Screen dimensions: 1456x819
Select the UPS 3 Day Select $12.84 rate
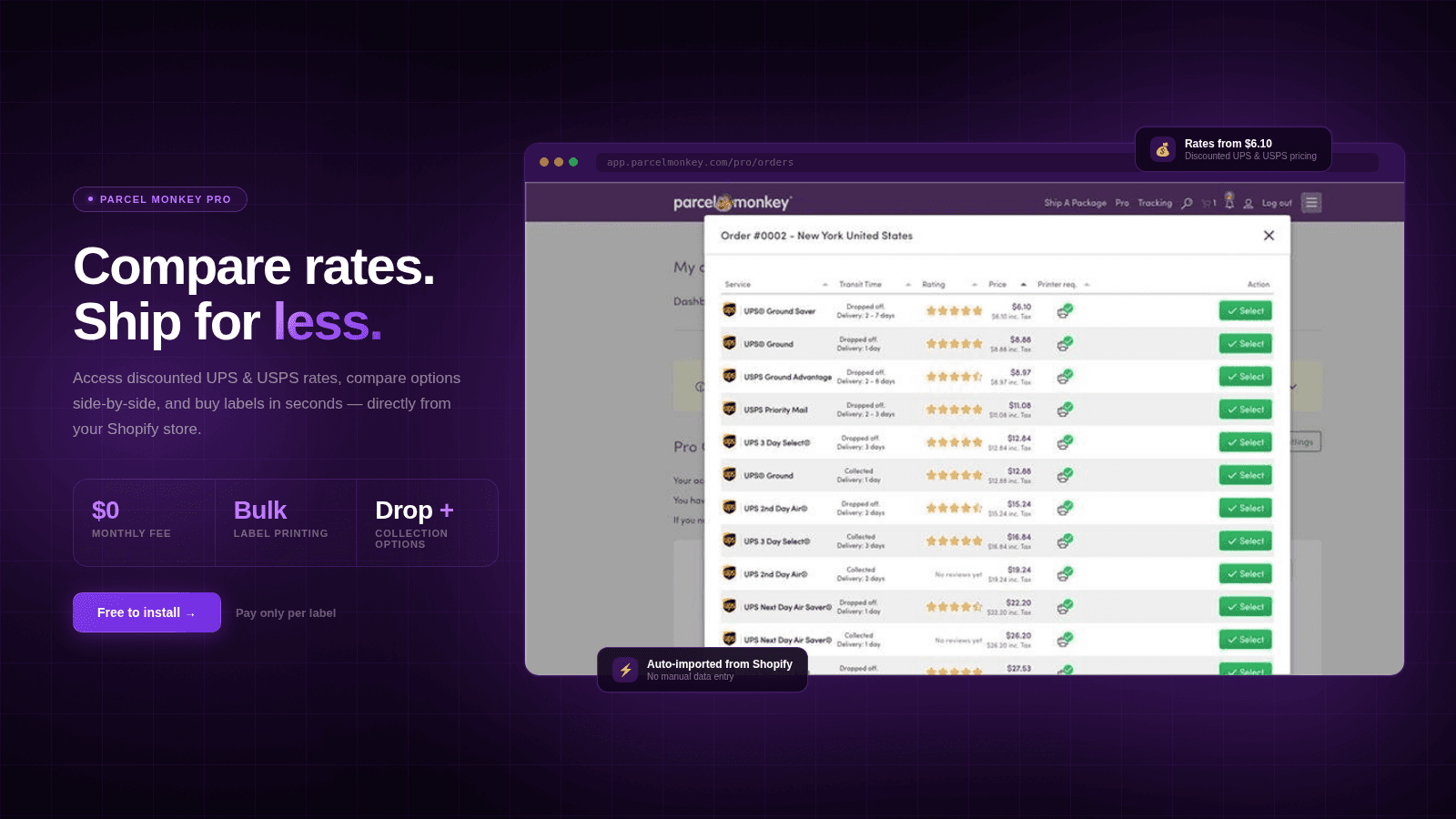click(x=1245, y=442)
